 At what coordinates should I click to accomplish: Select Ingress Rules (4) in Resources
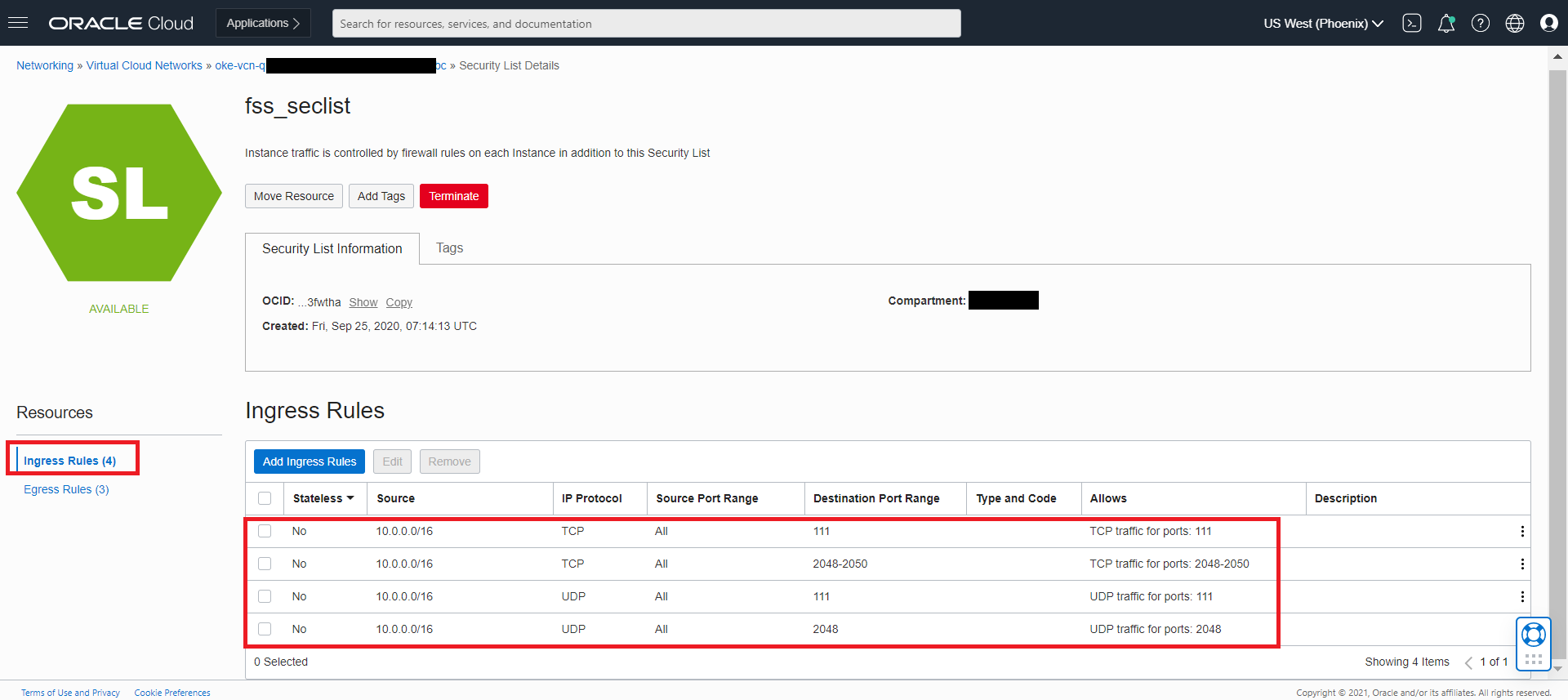[x=69, y=461]
